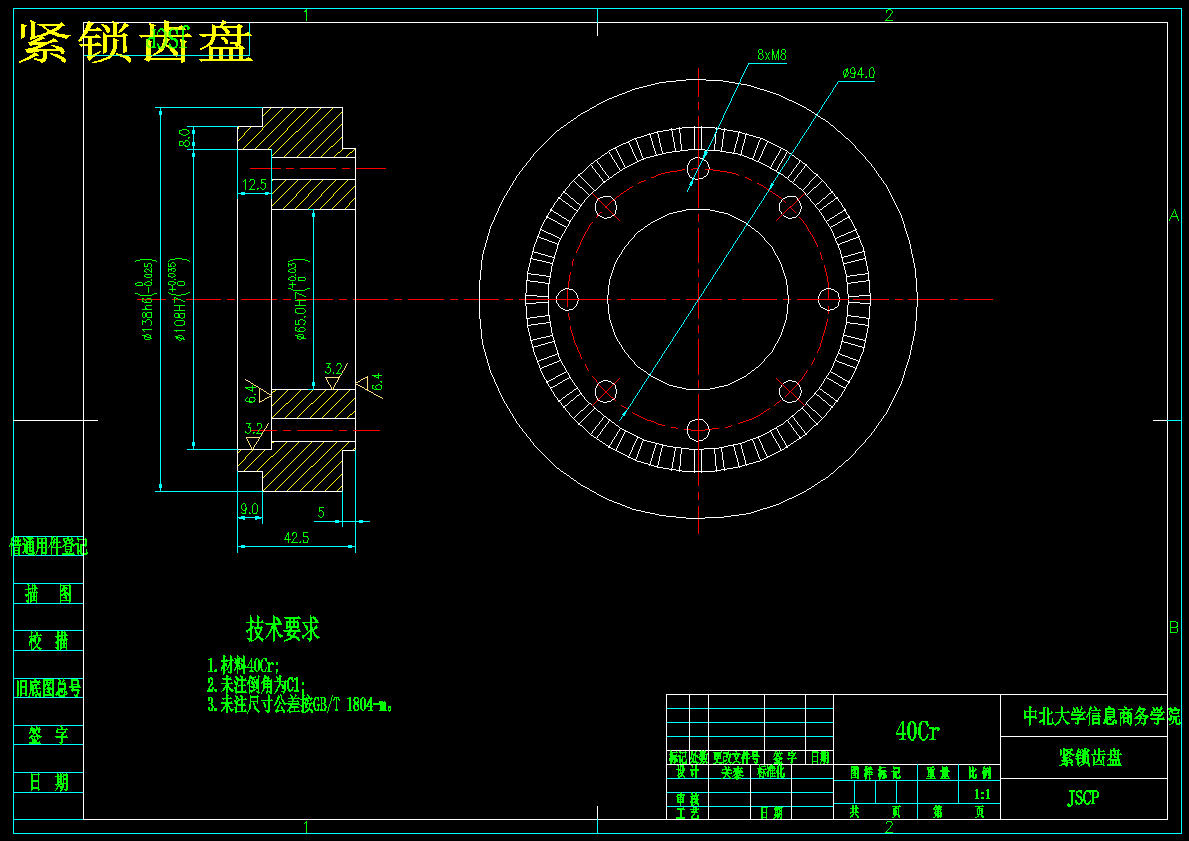Click the 技术要求 heading
Screen dimensions: 1189x841
(283, 629)
